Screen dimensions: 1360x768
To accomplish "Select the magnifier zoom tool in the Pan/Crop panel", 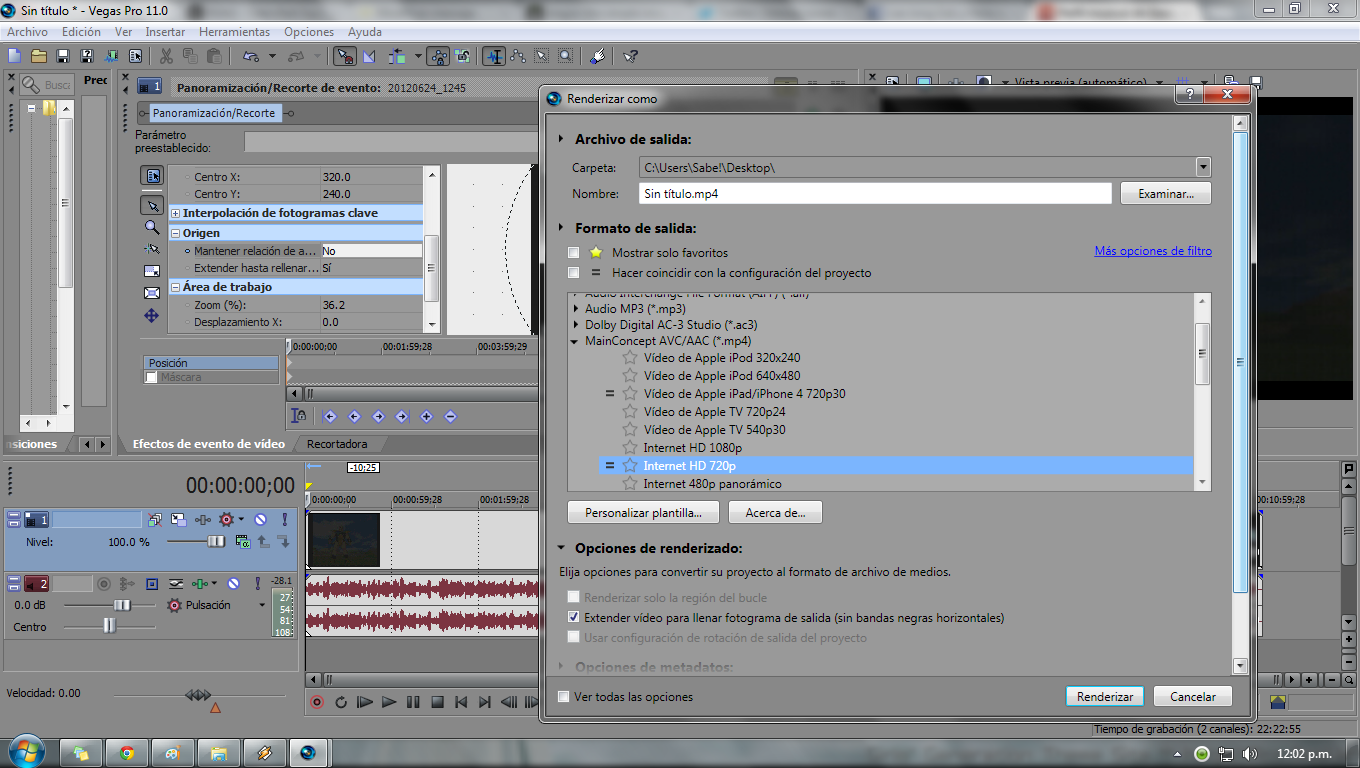I will 152,227.
